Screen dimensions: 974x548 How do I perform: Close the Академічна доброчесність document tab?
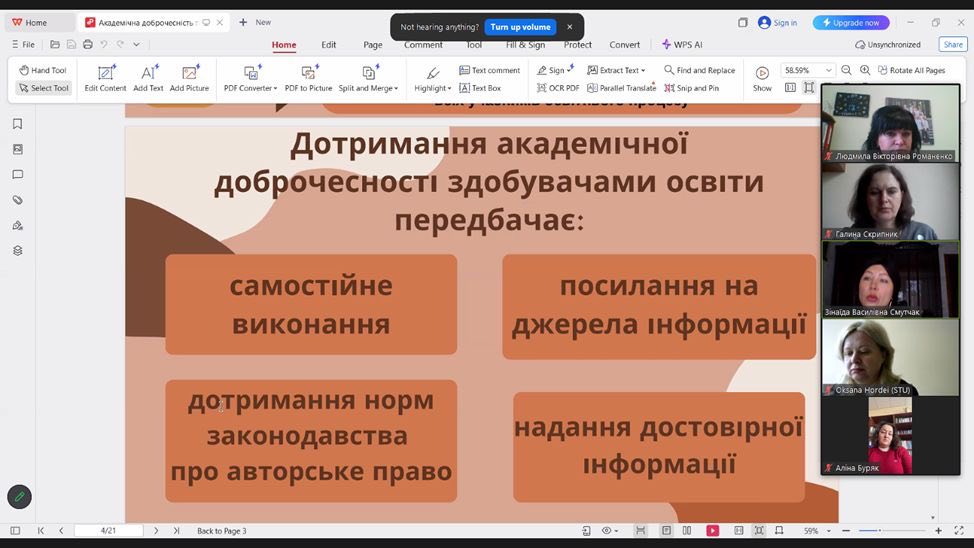[x=219, y=22]
